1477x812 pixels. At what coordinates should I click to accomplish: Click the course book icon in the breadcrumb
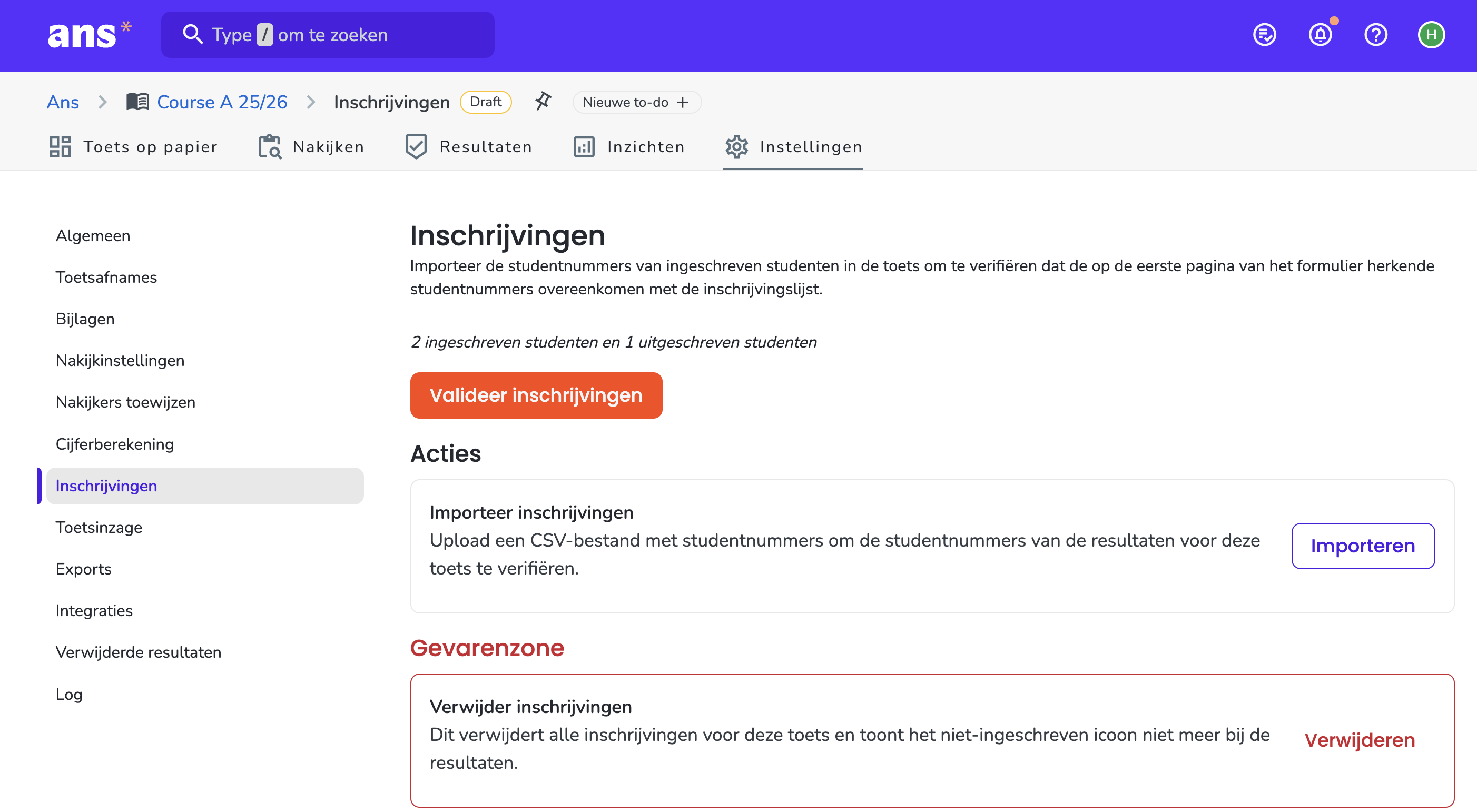[x=137, y=102]
